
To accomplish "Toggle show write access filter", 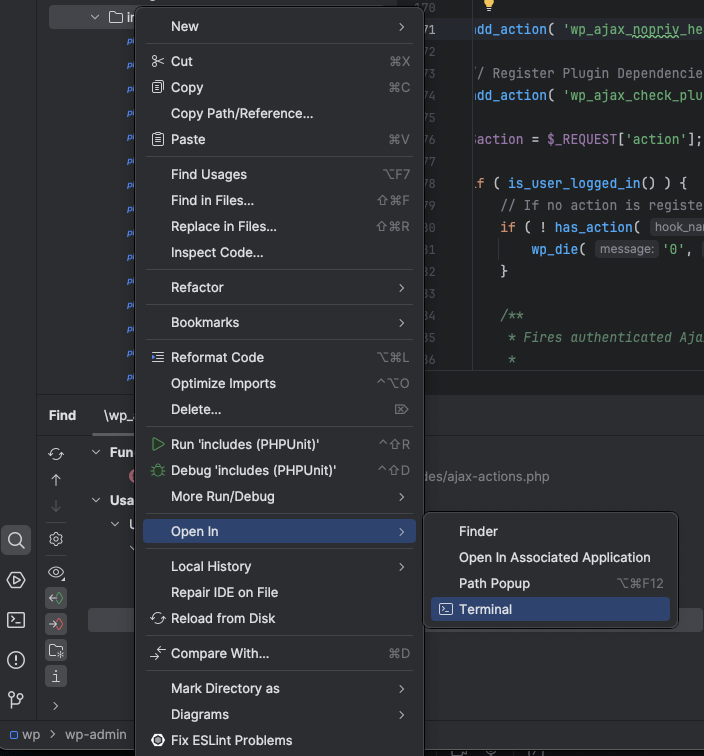I will pyautogui.click(x=56, y=624).
